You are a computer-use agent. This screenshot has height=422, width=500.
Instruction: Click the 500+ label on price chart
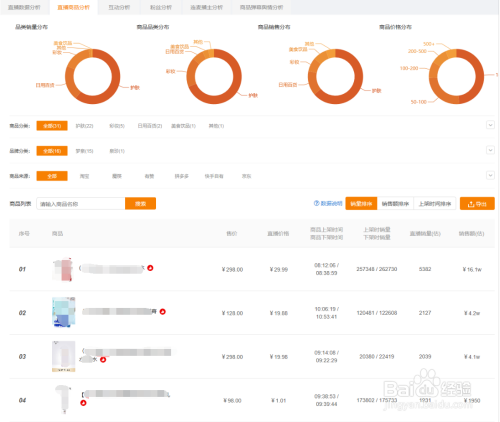(x=429, y=44)
